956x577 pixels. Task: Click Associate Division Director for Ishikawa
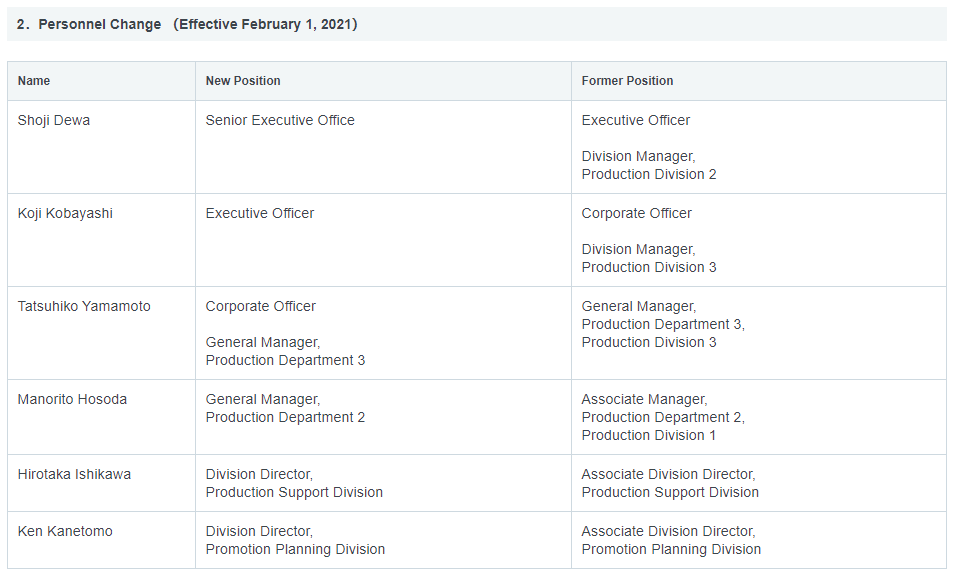pos(668,475)
